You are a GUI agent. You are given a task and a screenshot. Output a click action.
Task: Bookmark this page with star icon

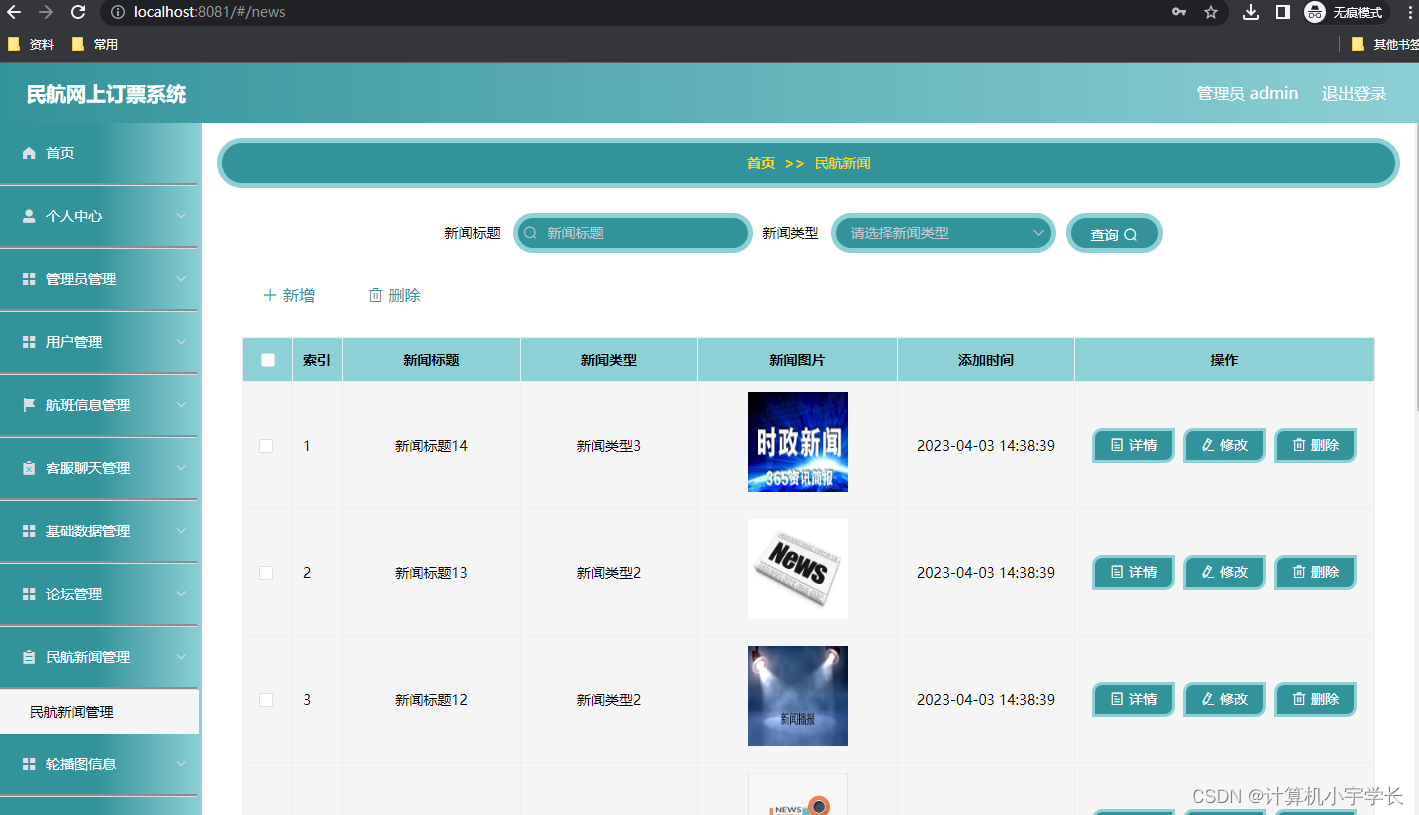click(1211, 12)
